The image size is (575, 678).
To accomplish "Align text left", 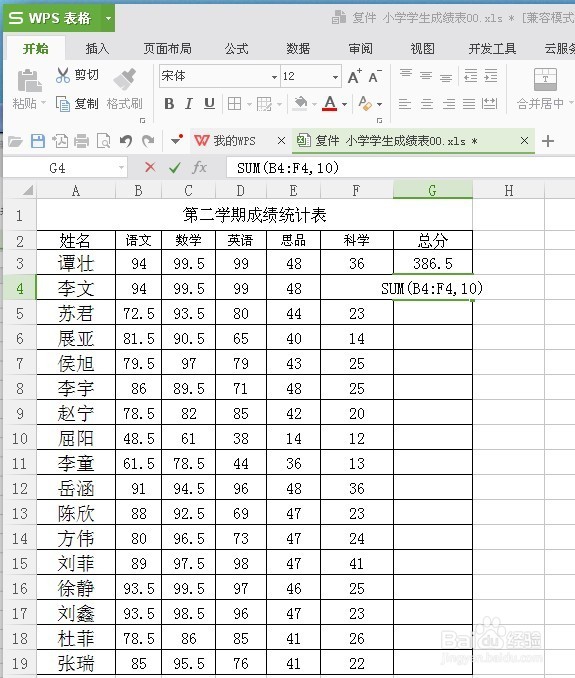I will 405,104.
